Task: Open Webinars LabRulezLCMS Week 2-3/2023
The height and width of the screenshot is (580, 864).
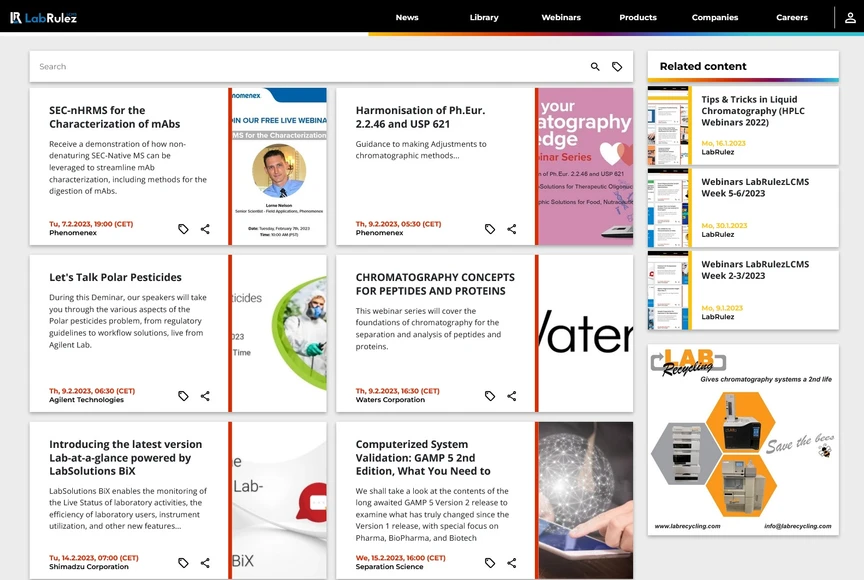Action: point(755,270)
